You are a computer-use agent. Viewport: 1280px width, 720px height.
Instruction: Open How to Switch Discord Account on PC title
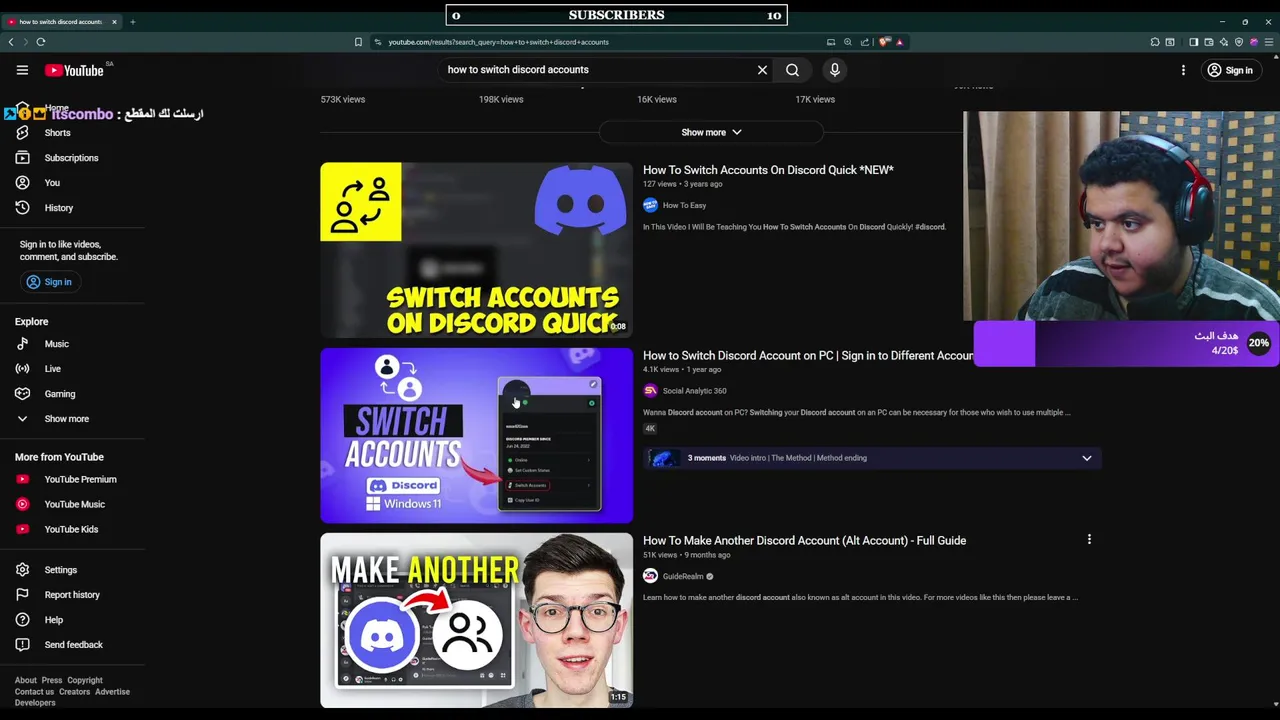[x=808, y=356]
